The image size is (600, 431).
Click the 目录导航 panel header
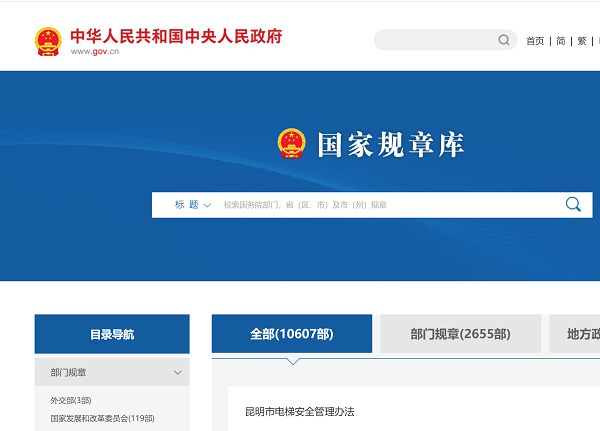[x=112, y=334]
